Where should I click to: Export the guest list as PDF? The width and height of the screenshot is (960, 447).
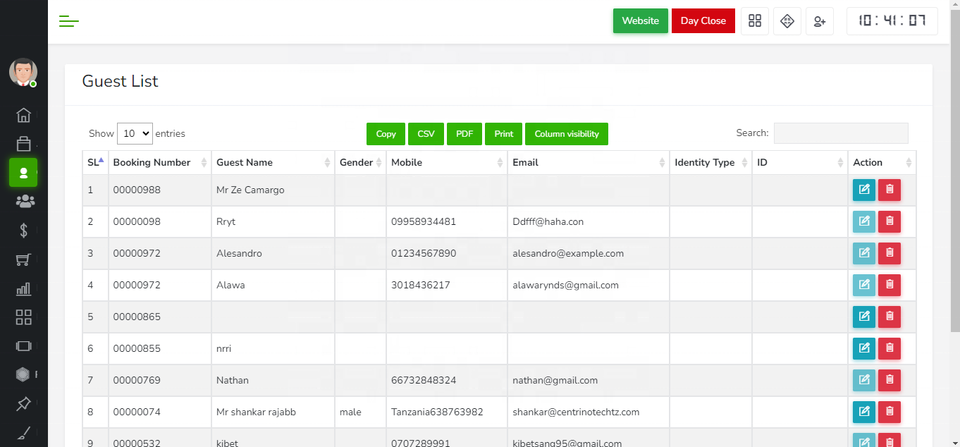tap(464, 134)
